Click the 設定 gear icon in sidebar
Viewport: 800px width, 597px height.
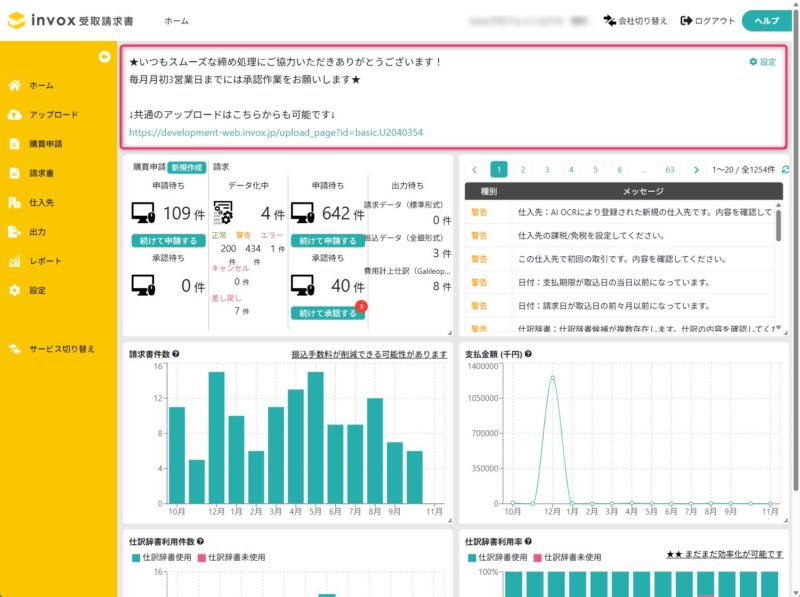15,291
